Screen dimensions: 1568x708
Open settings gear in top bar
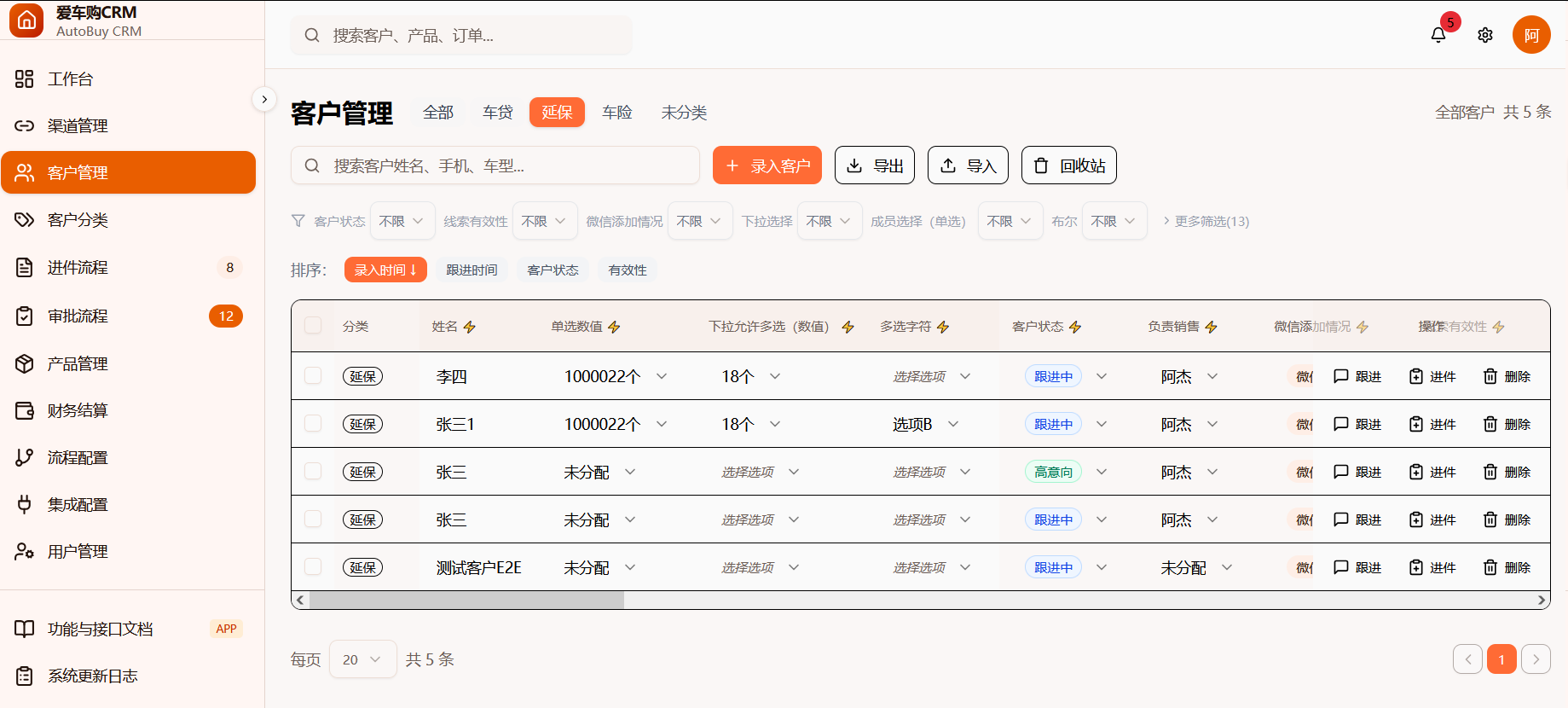[x=1485, y=35]
